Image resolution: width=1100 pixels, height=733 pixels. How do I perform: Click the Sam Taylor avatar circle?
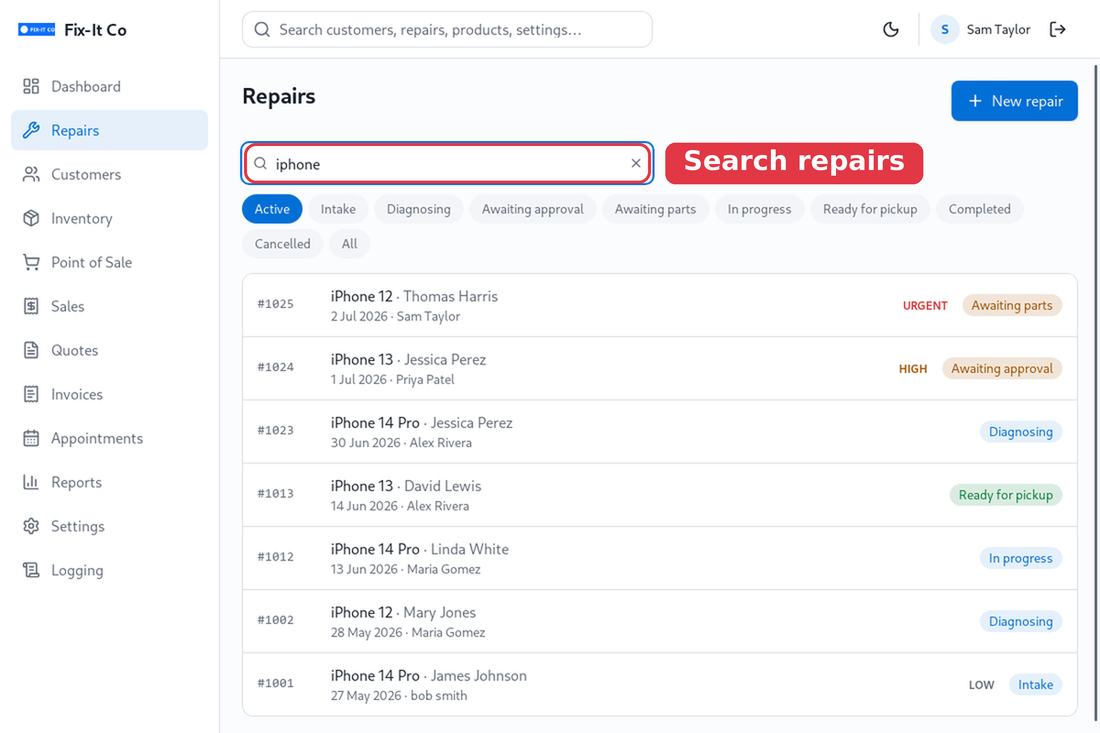click(945, 29)
